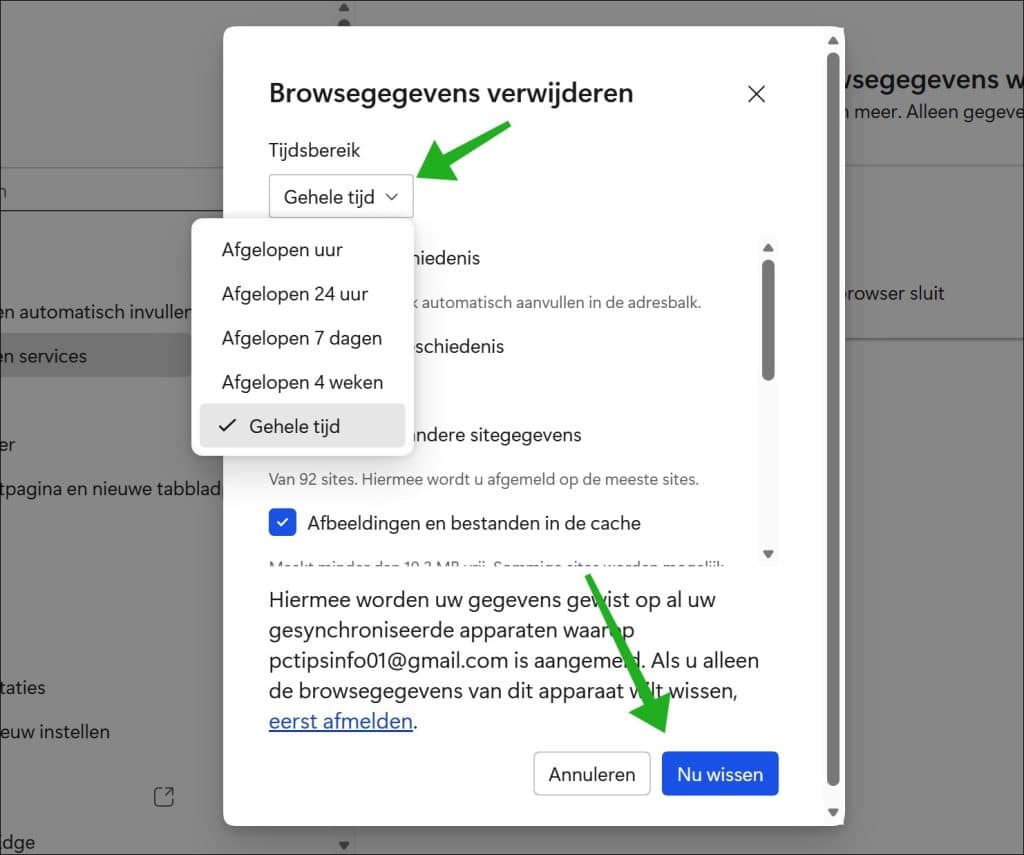This screenshot has height=855, width=1024.
Task: Select "Afgelopen 24 uur" time range option
Action: tap(292, 293)
